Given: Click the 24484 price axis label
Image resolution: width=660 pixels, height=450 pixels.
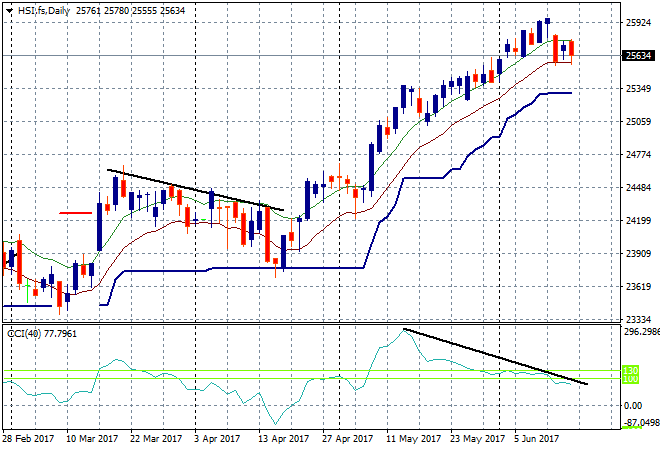Looking at the screenshot, I should [639, 187].
